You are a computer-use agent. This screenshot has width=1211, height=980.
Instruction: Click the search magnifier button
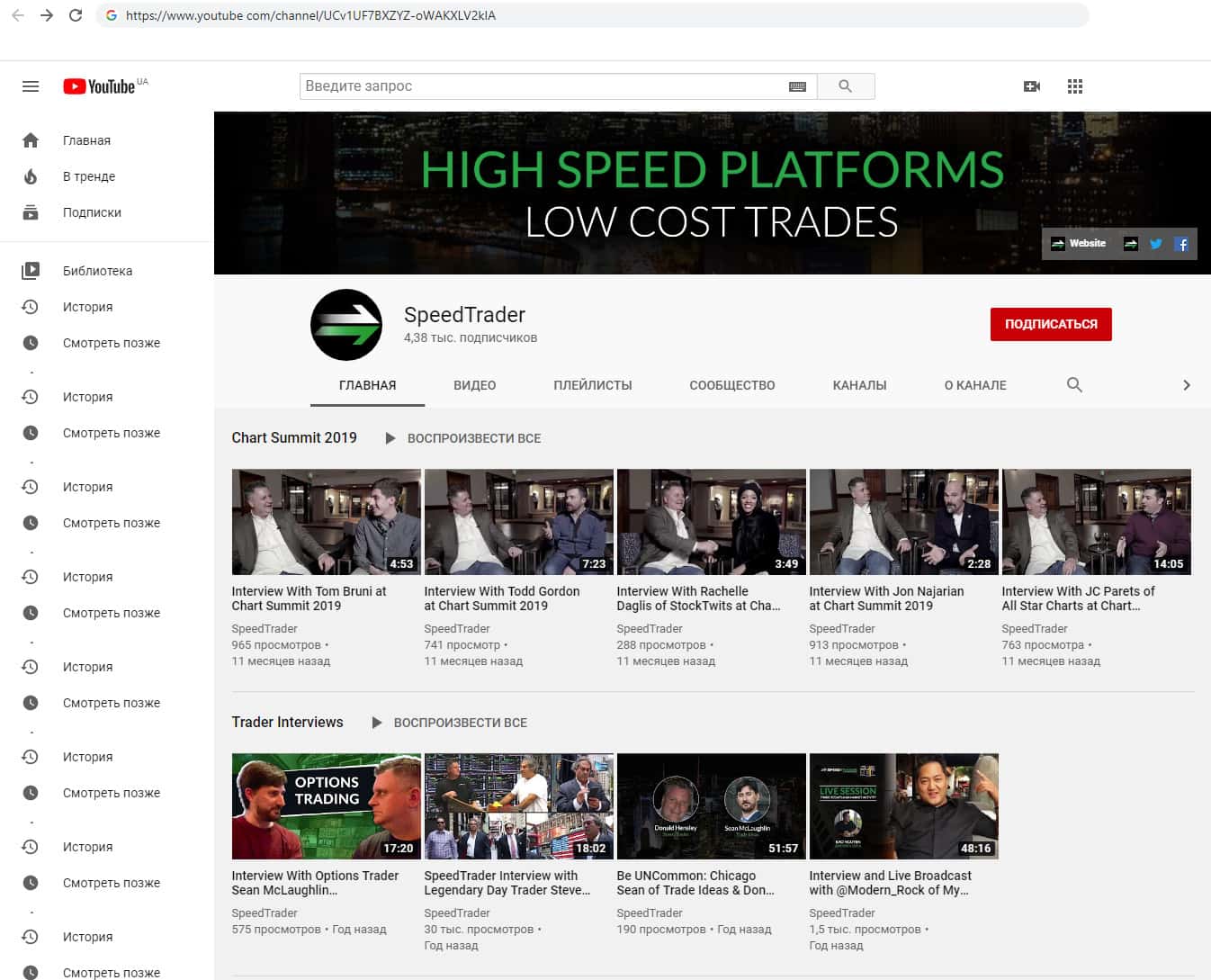pos(845,86)
